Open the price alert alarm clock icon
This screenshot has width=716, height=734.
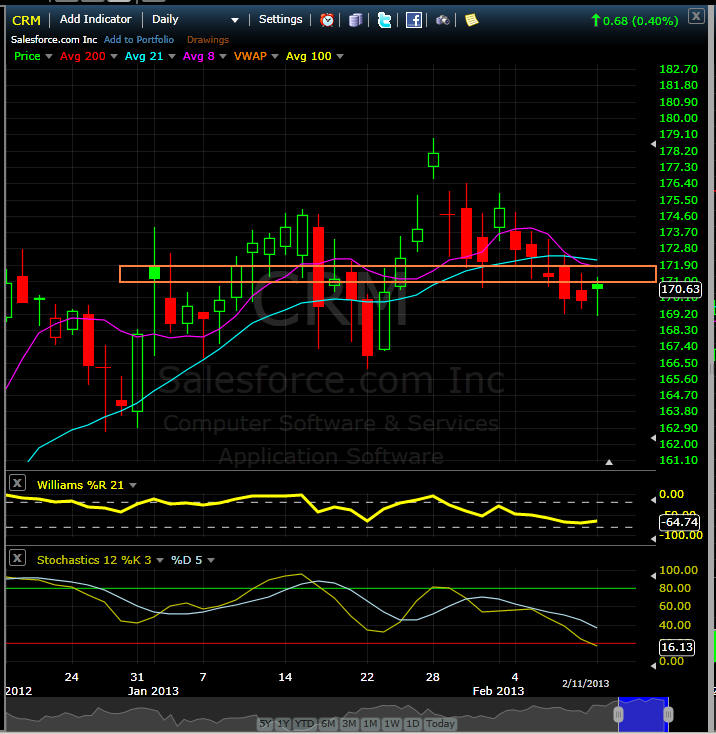coord(327,19)
